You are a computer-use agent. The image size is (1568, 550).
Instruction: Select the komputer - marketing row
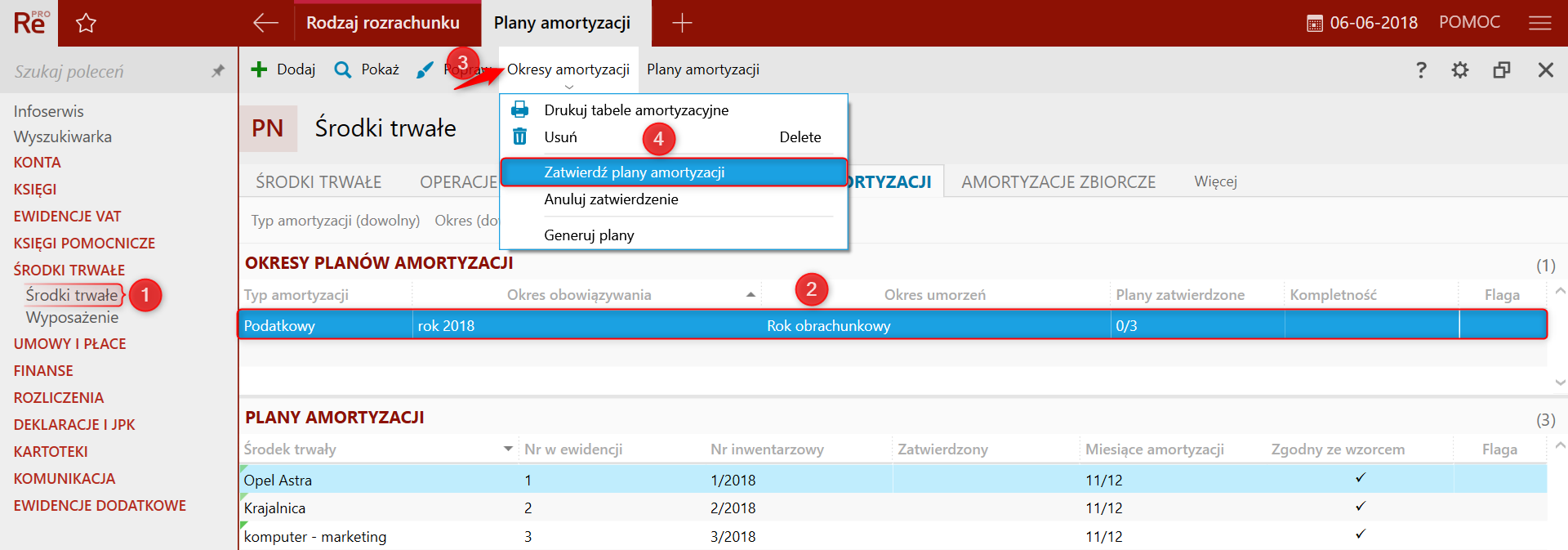pos(893,536)
